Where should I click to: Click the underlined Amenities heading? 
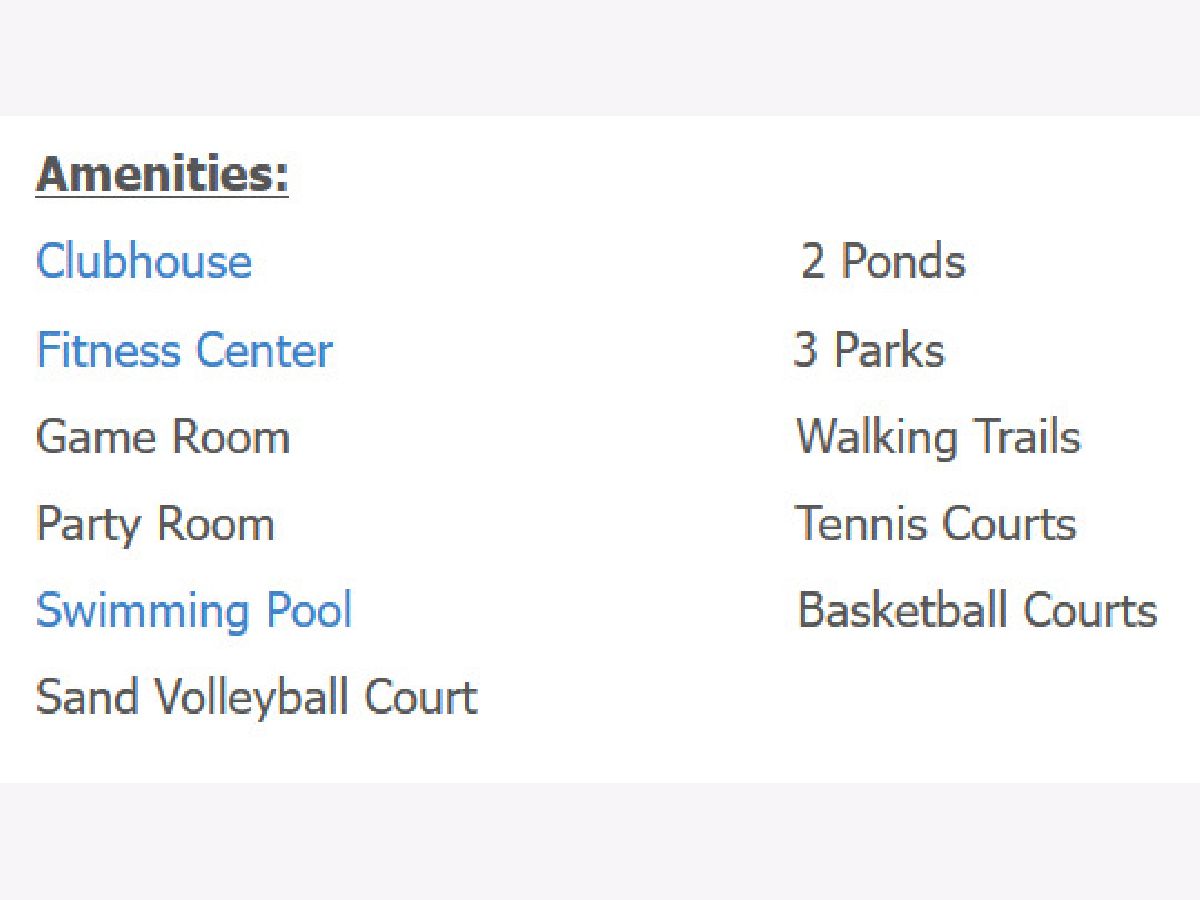click(x=162, y=175)
